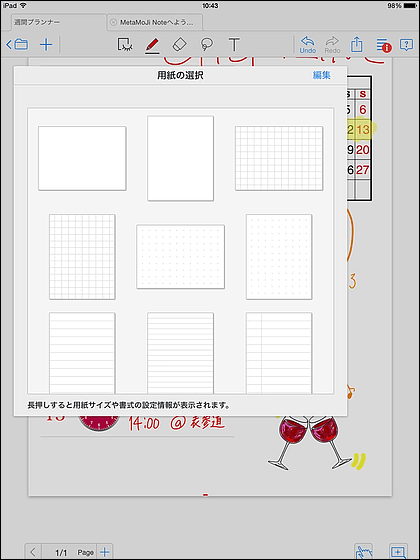Undo the last action
Viewport: 420px width, 560px height.
pyautogui.click(x=308, y=45)
